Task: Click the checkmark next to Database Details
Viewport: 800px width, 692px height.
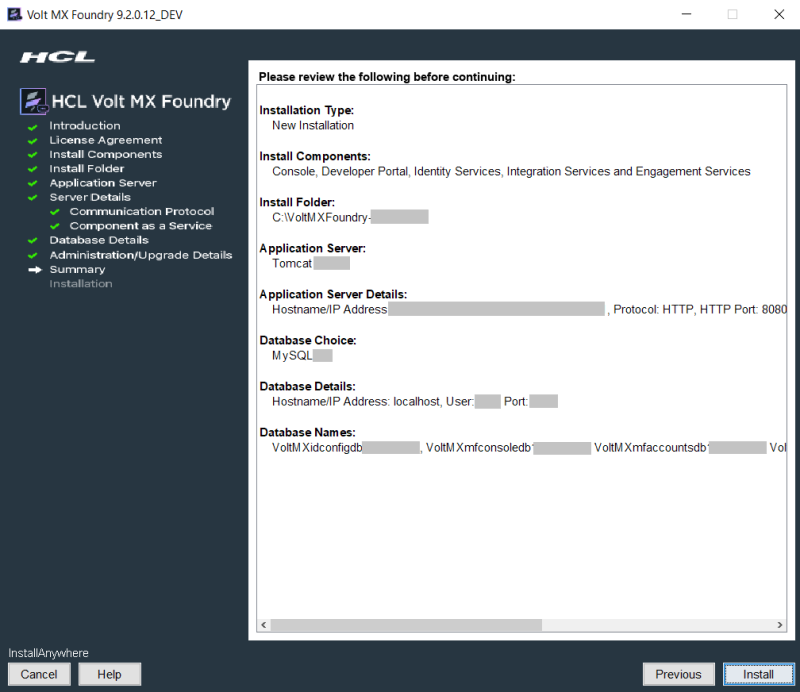Action: point(35,240)
